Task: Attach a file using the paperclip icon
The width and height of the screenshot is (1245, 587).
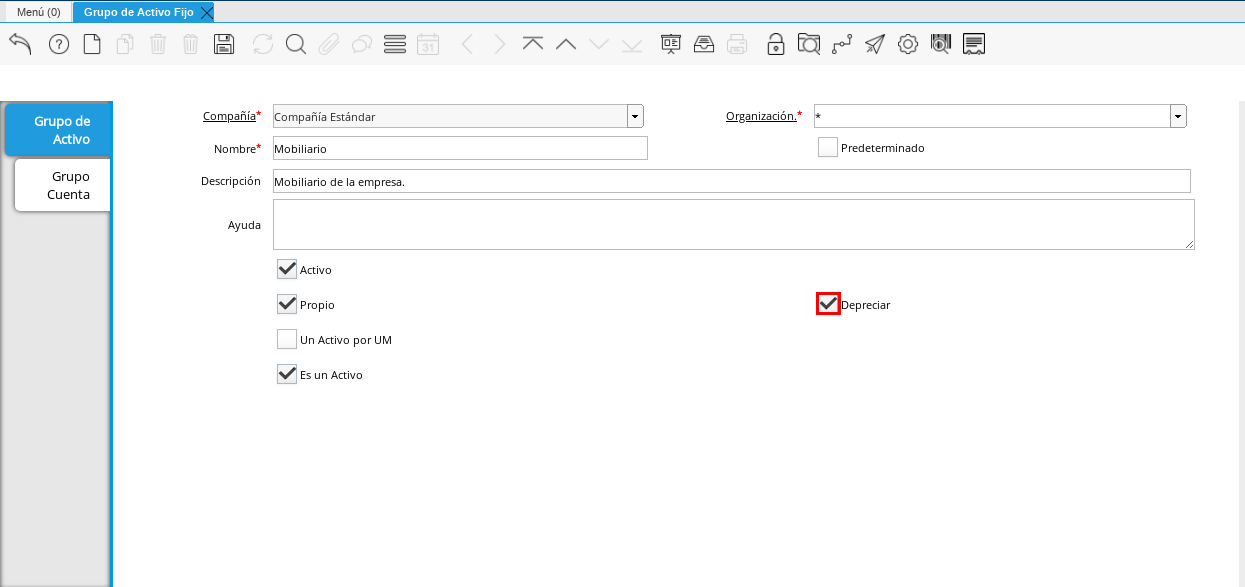Action: point(328,43)
